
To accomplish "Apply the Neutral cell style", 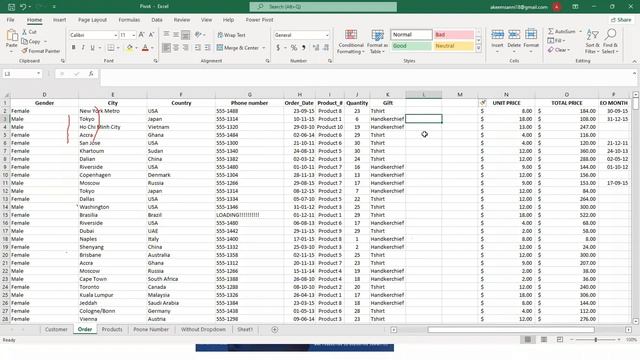I will coord(453,46).
